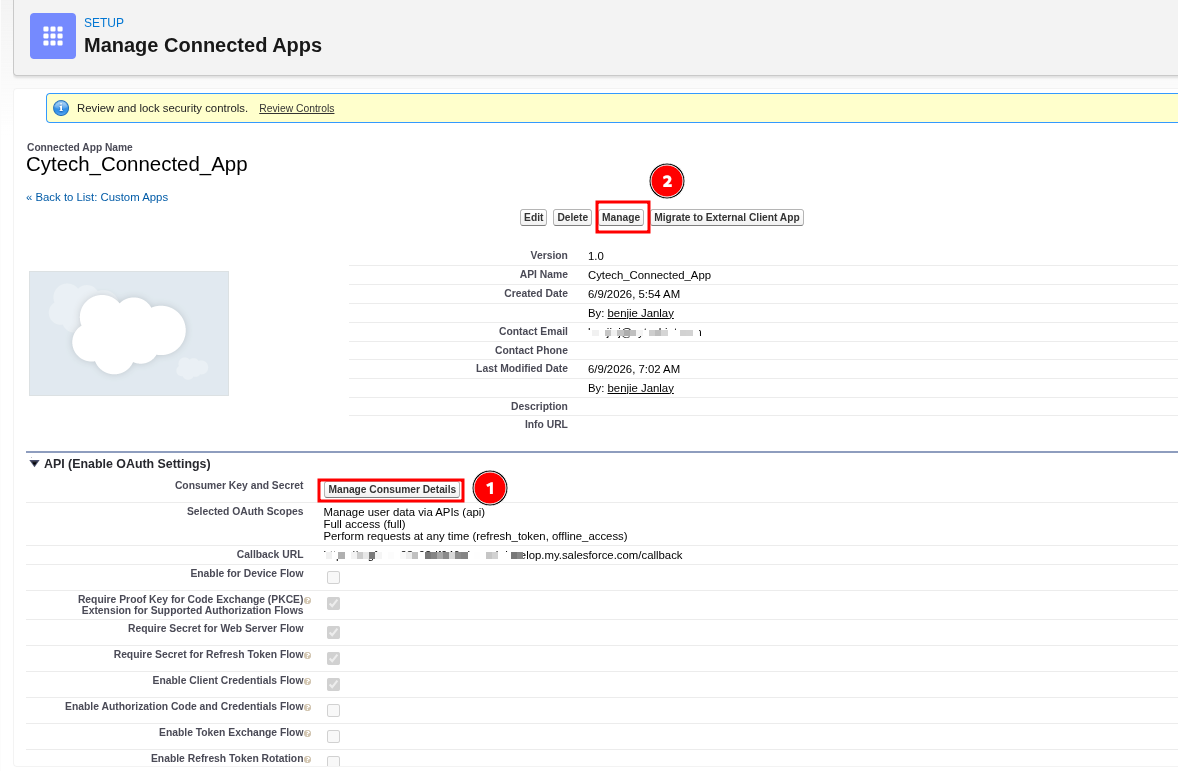Click the Manage Connected Apps grid icon

53,35
